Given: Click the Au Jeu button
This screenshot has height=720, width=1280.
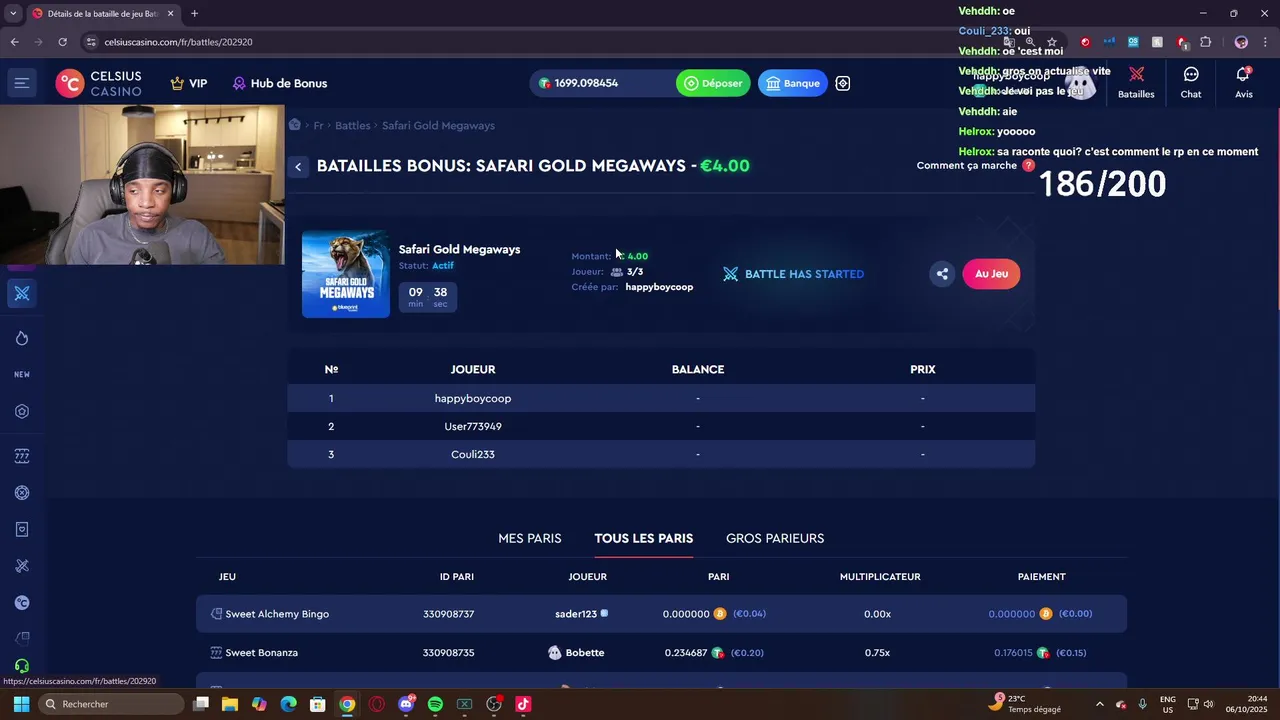Looking at the screenshot, I should [991, 274].
